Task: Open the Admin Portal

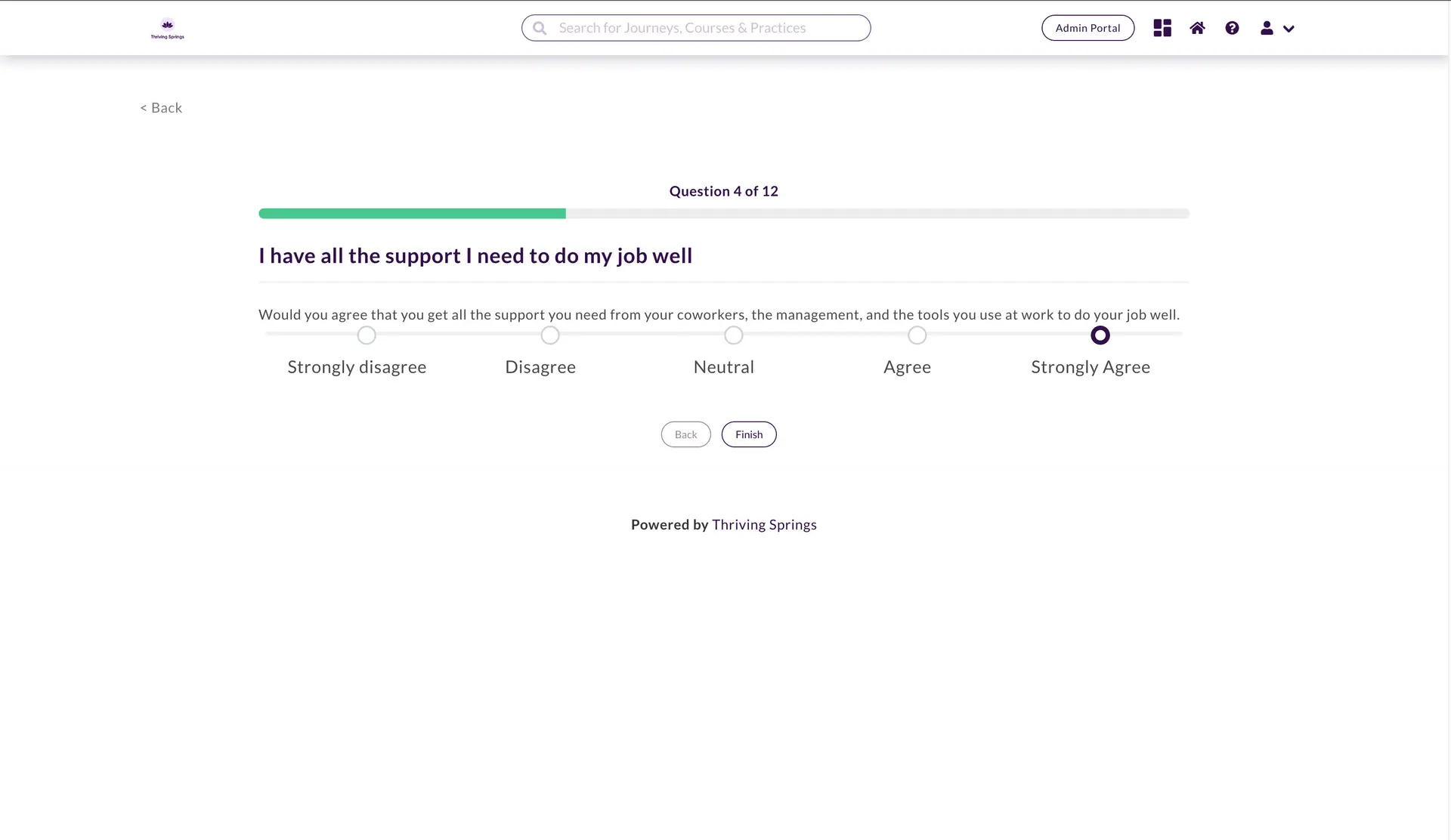Action: 1087,28
